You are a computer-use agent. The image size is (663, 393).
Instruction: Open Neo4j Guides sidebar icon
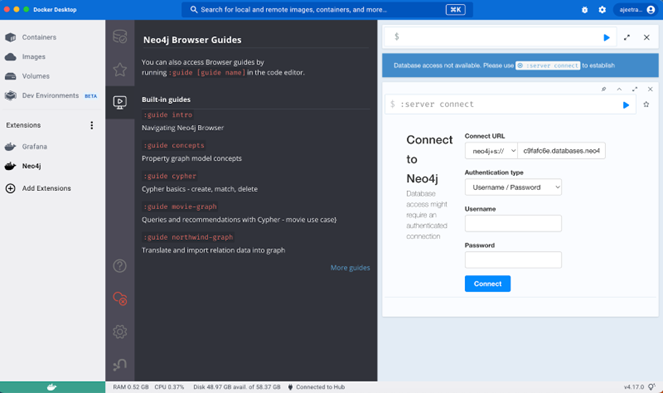point(120,102)
